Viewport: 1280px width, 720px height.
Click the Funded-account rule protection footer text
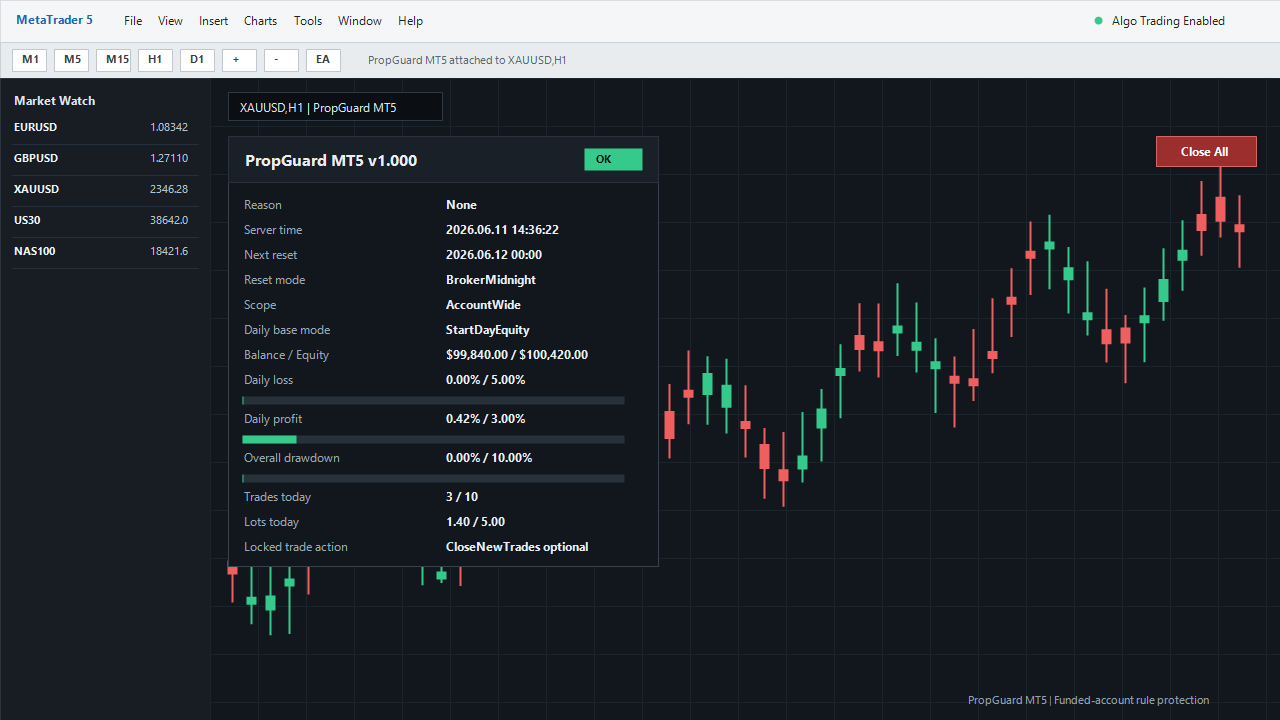(x=1131, y=700)
